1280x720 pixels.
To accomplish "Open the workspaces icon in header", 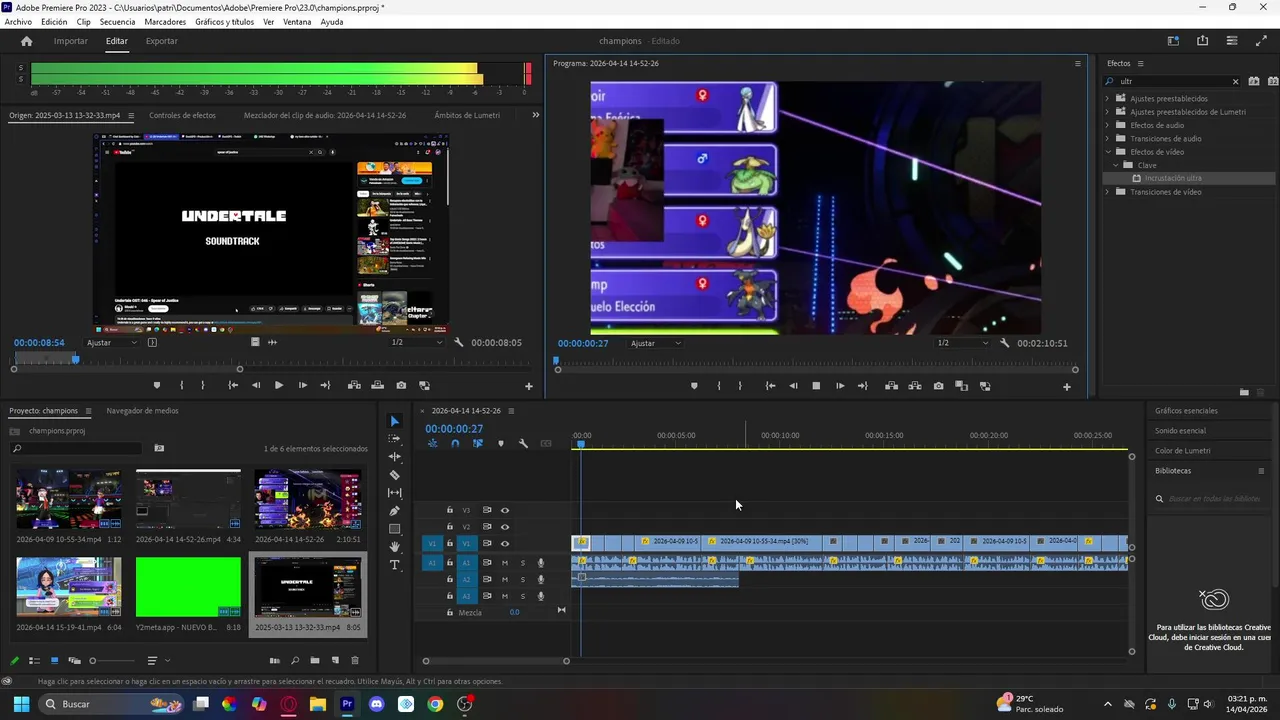I will tap(1173, 41).
